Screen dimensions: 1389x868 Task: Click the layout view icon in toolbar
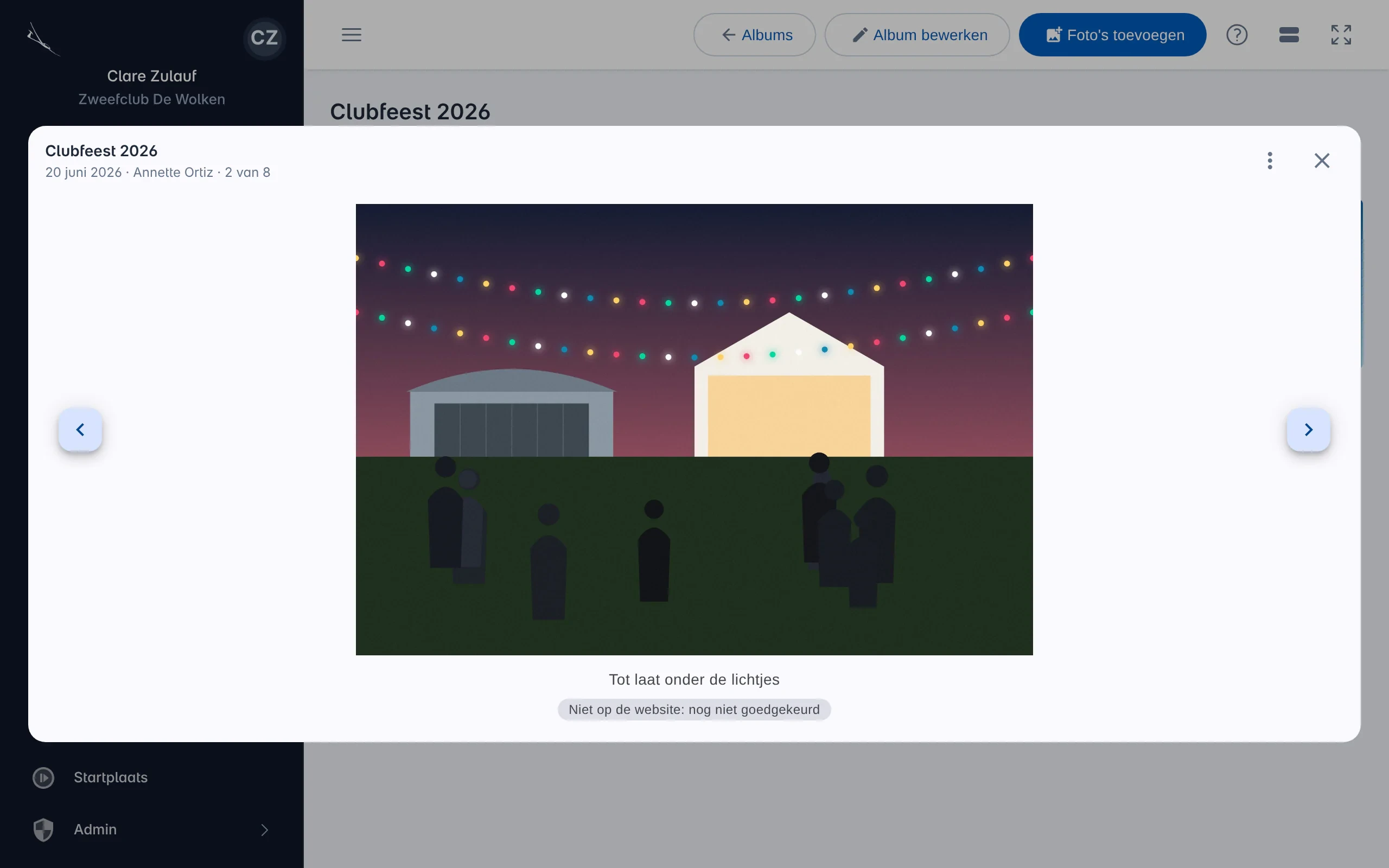coord(1289,35)
